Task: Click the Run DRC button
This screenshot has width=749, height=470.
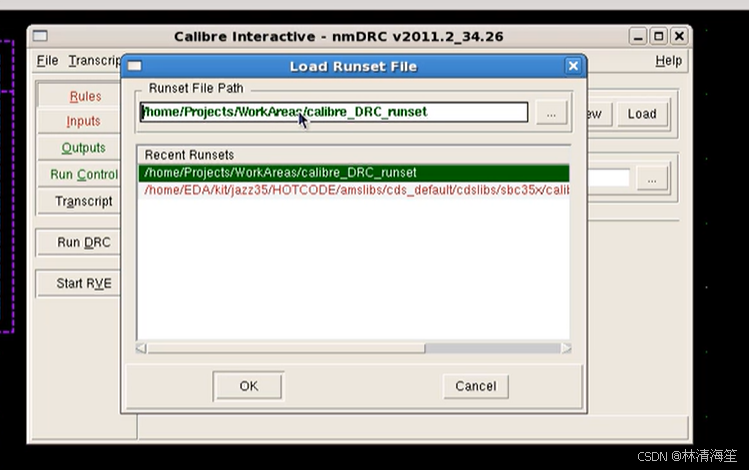Action: pyautogui.click(x=79, y=243)
